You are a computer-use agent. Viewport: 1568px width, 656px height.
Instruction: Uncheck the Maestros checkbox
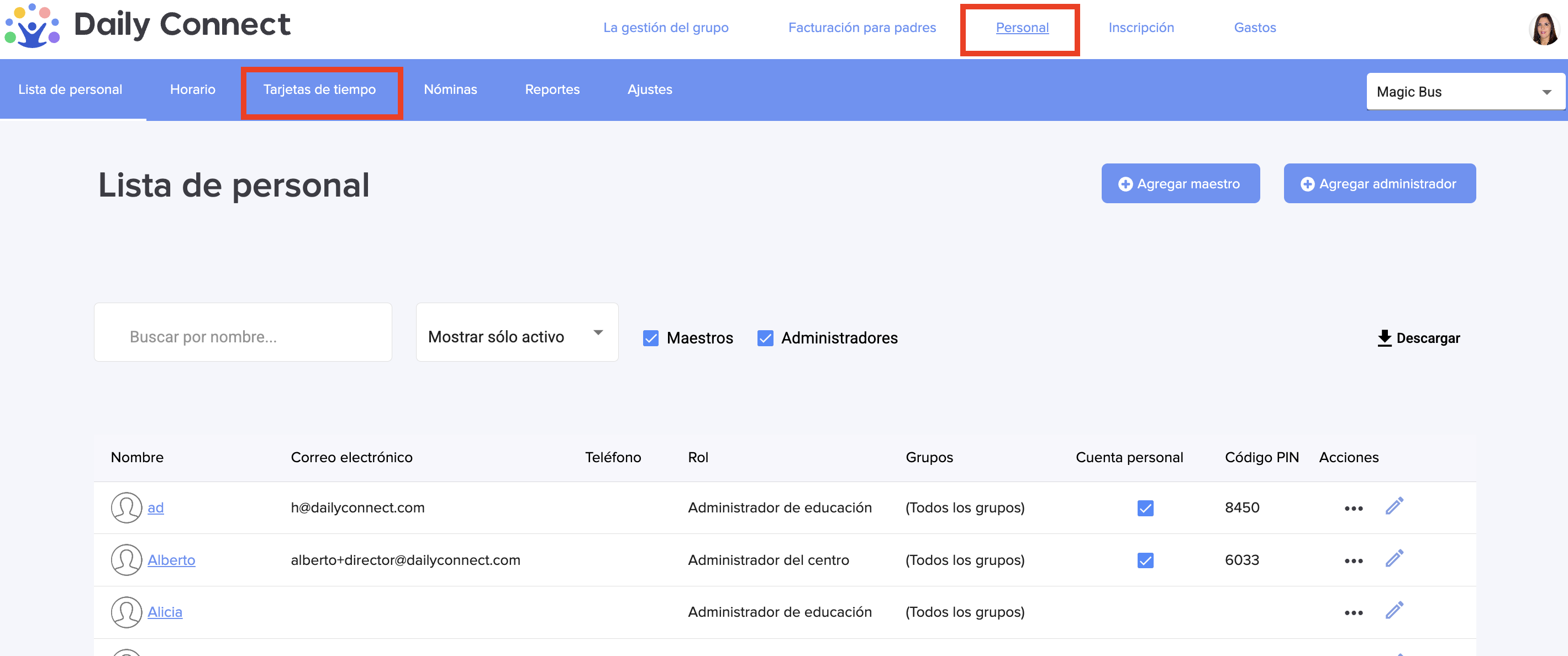click(x=650, y=338)
